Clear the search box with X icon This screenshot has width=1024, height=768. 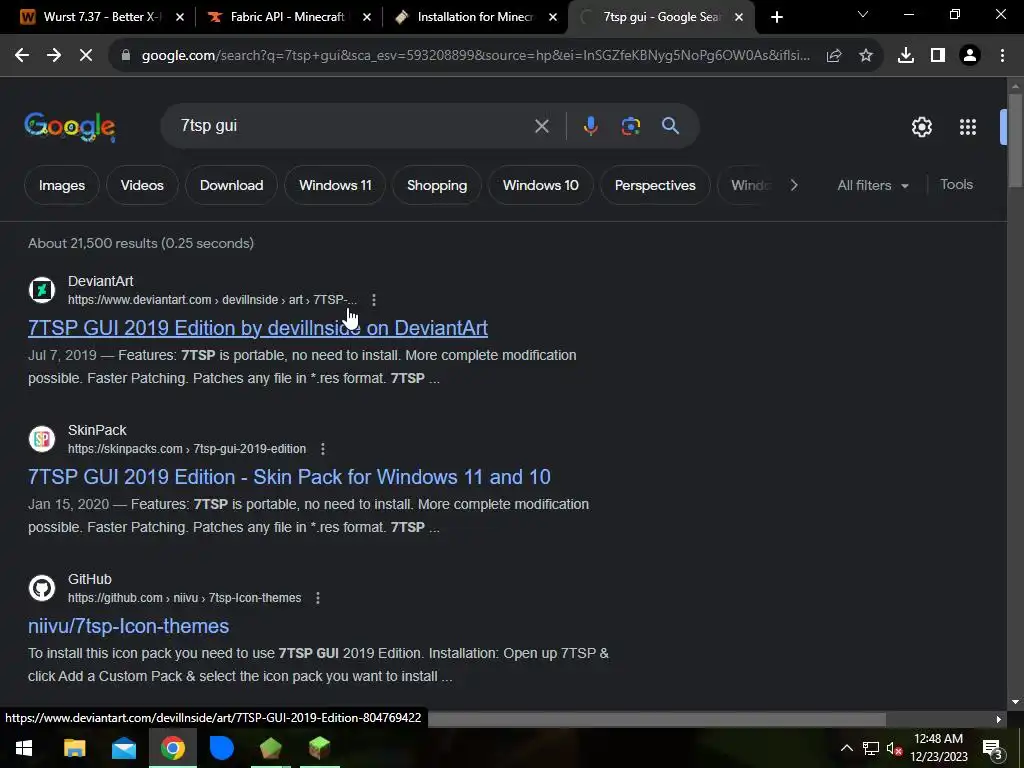541,126
